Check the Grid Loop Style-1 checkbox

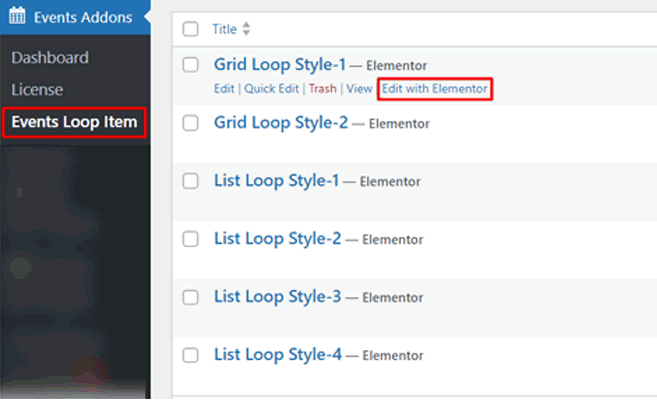click(191, 65)
